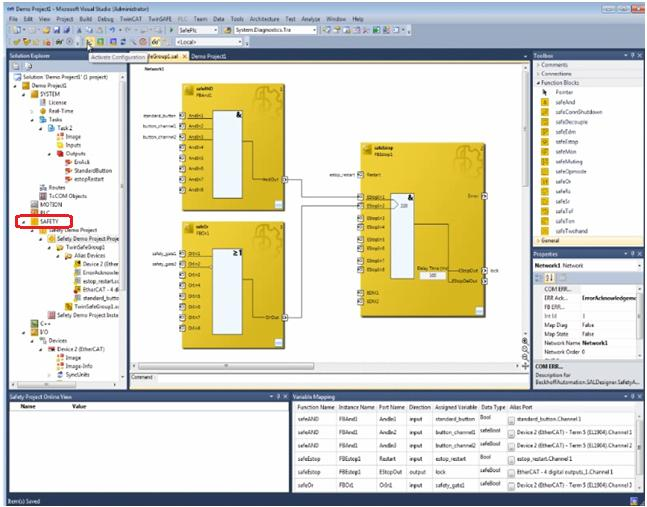Click the Activate Configuration toolbar icon
This screenshot has width=647, height=507.
(89, 42)
